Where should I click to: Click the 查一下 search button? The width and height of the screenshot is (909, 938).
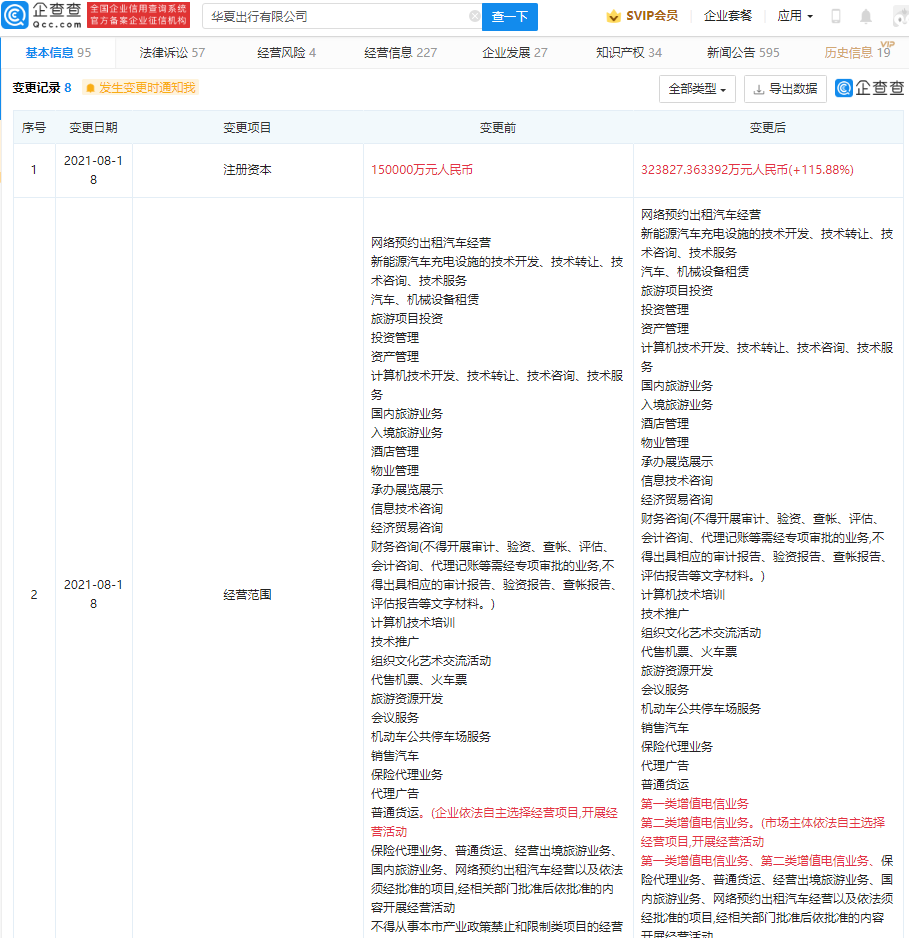510,17
